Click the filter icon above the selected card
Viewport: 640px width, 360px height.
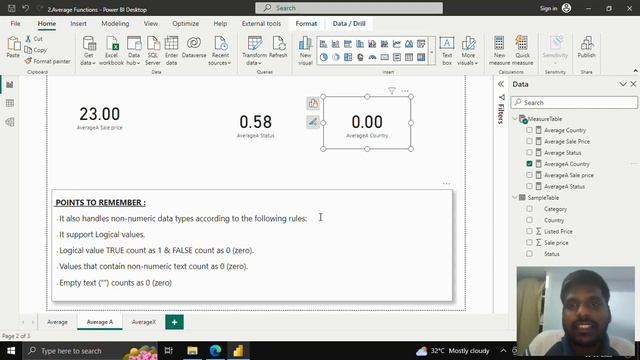391,91
